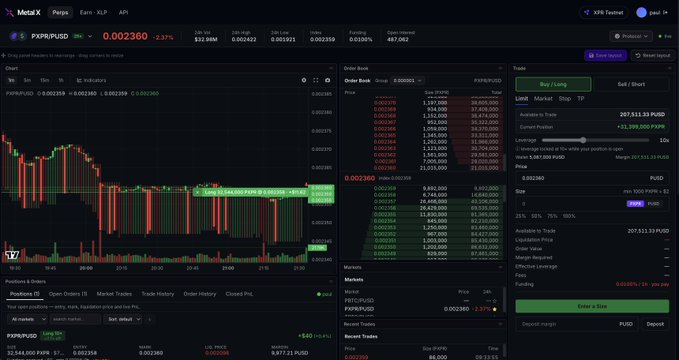Click Save layout button
The image size is (679, 360).
[605, 55]
